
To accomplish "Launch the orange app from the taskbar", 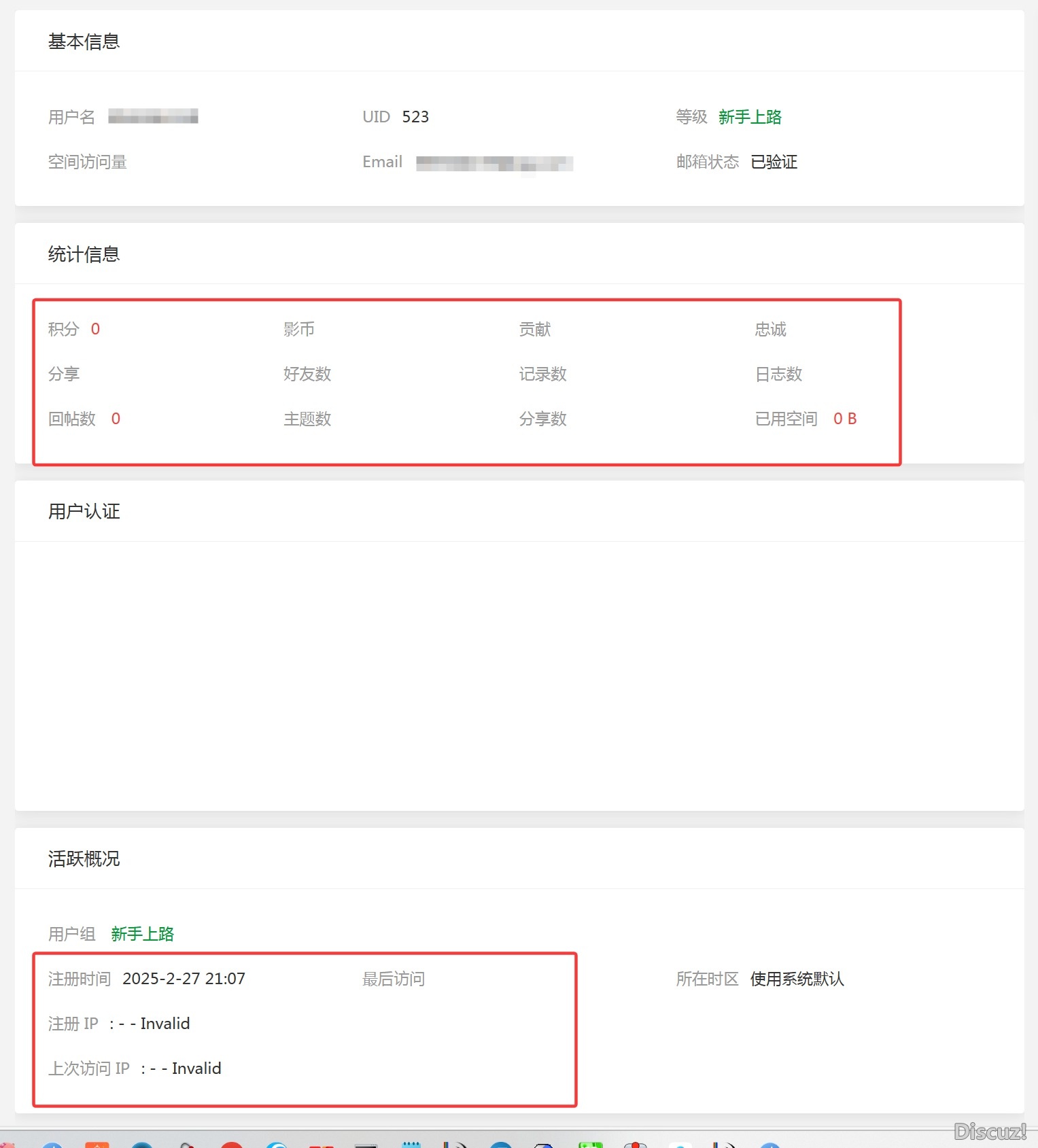I will tap(99, 1145).
